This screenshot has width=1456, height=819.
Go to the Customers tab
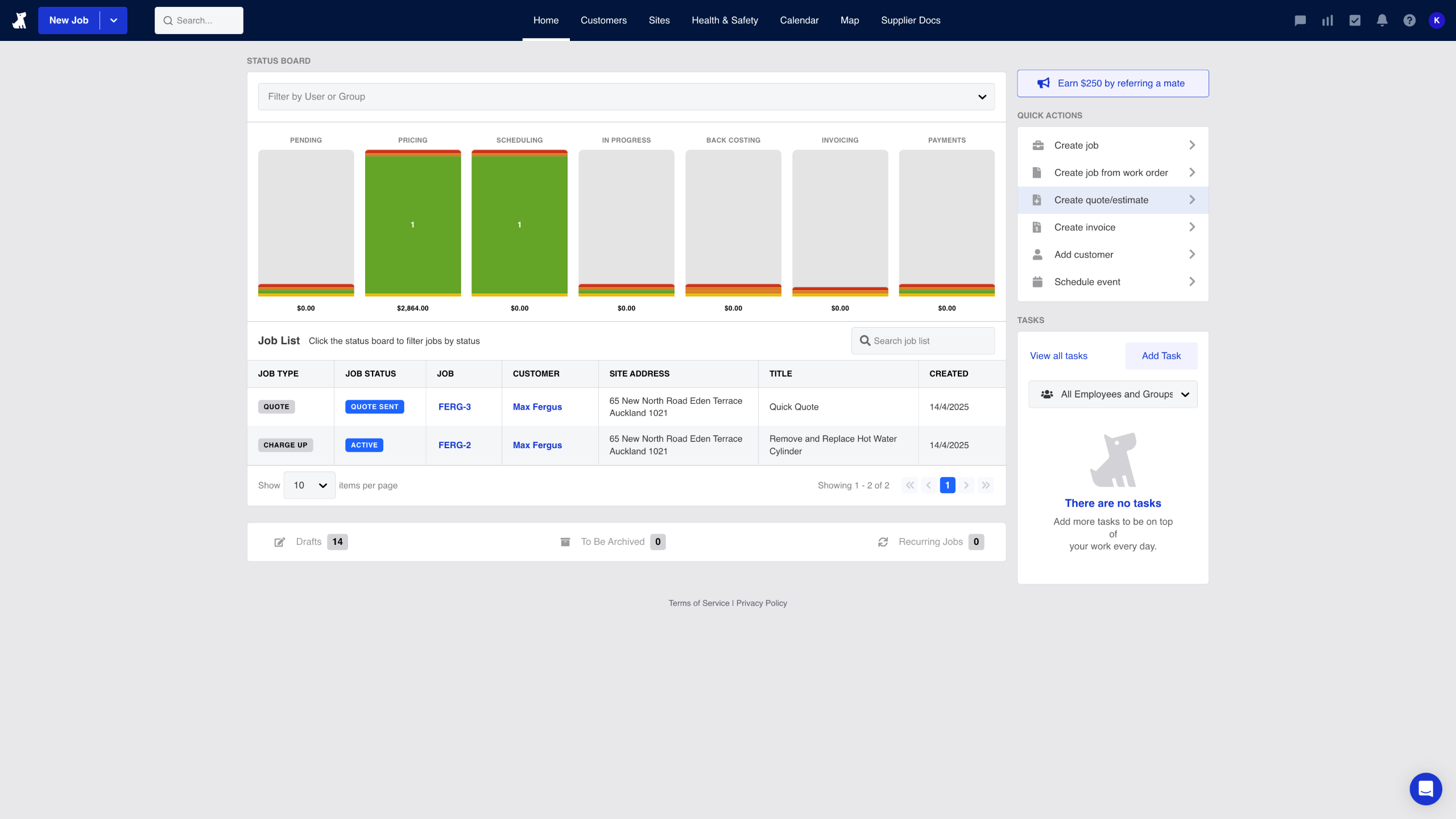603,20
